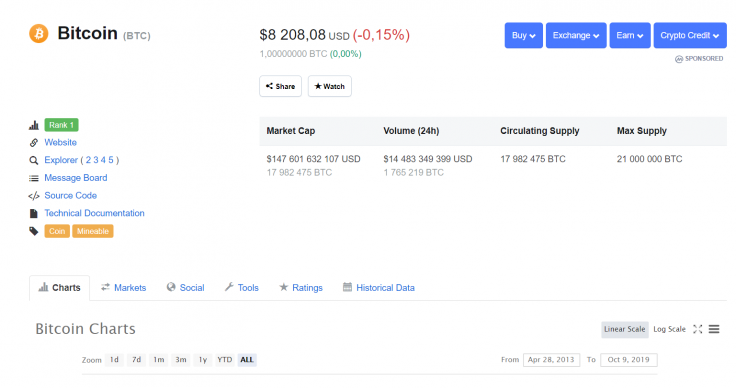Viewport: 736px width, 388px height.
Task: Click the orange Bitcoin logo icon
Action: [38, 34]
